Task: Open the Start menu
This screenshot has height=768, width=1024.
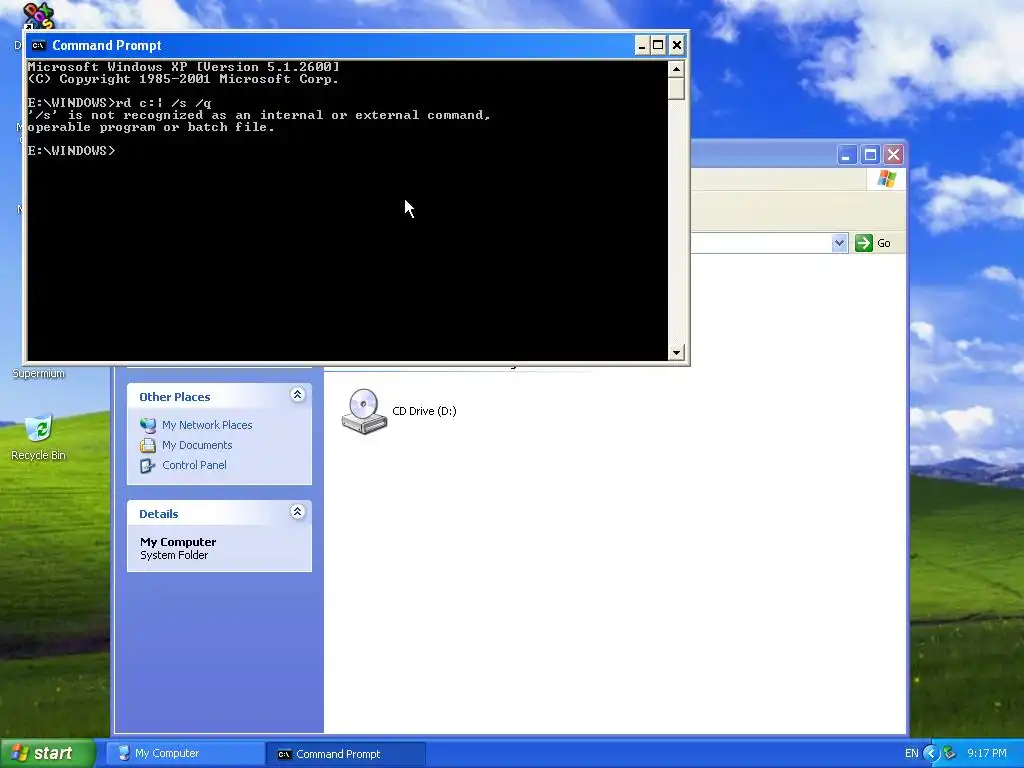Action: click(x=48, y=753)
